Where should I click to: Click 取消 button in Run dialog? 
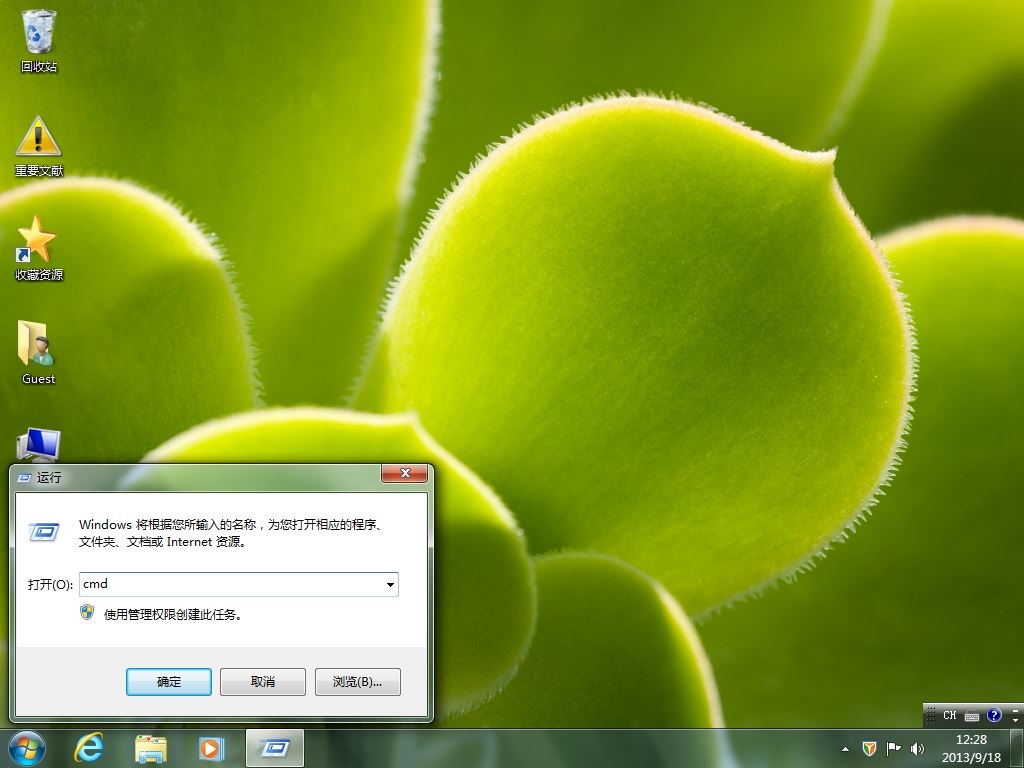[263, 682]
